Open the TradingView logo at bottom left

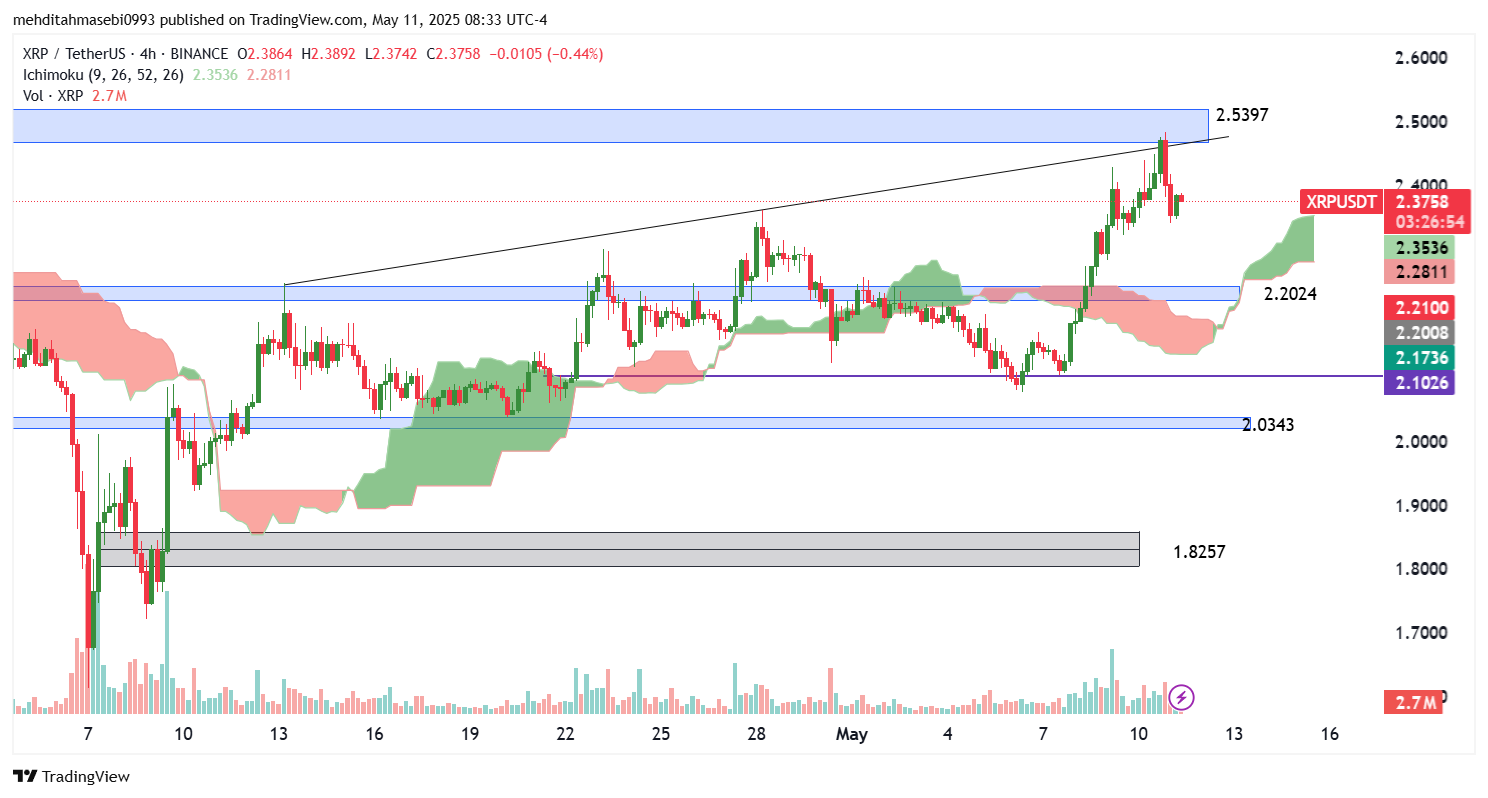[x=71, y=776]
